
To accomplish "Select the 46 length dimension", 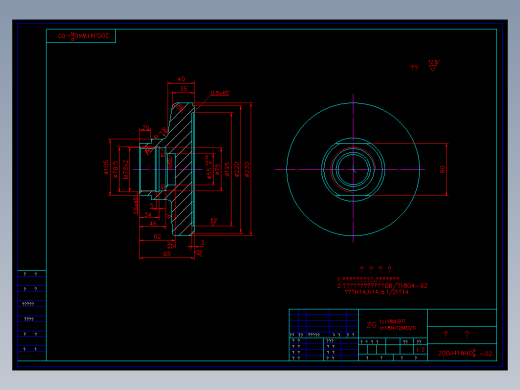I will (153, 224).
